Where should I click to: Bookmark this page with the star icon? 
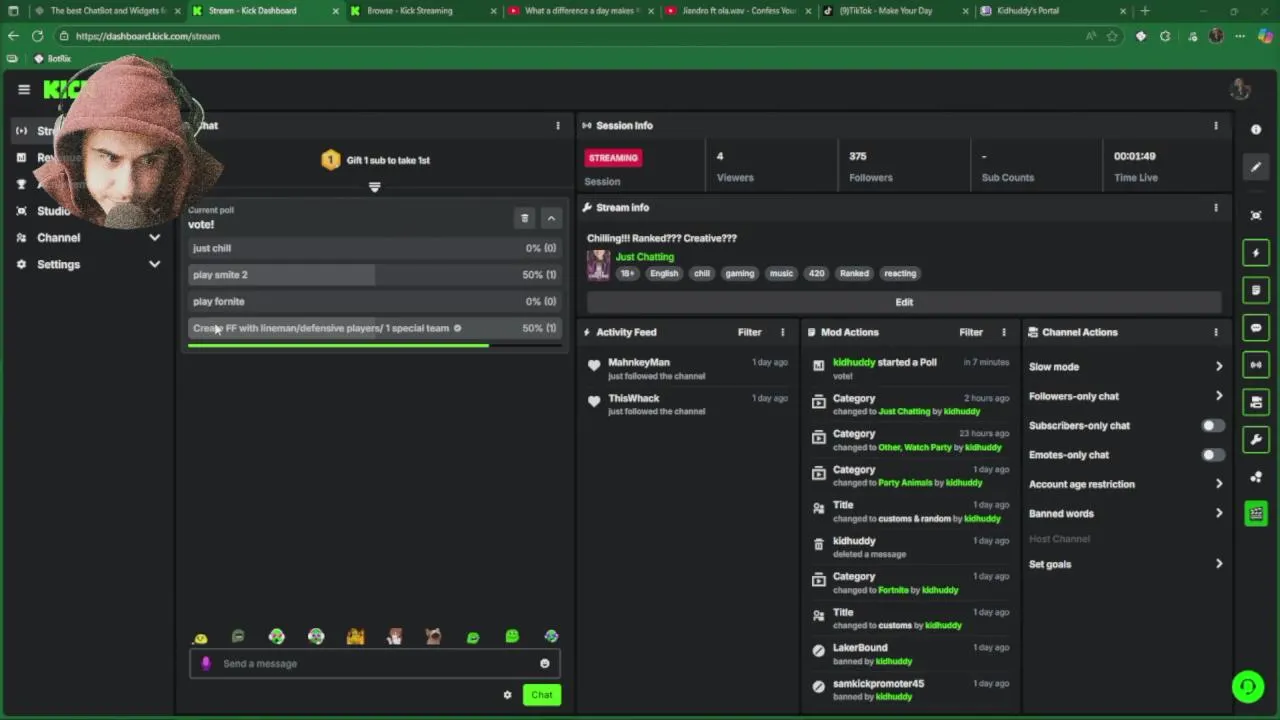[1112, 36]
